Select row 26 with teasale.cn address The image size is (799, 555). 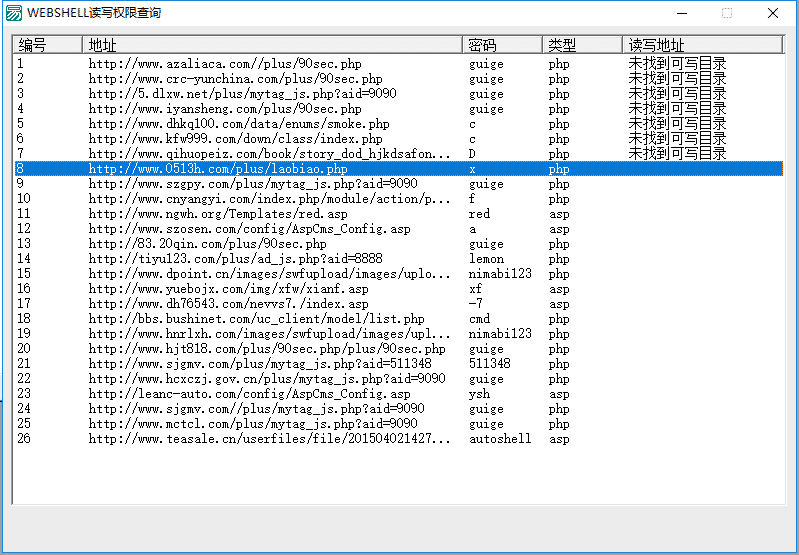269,439
